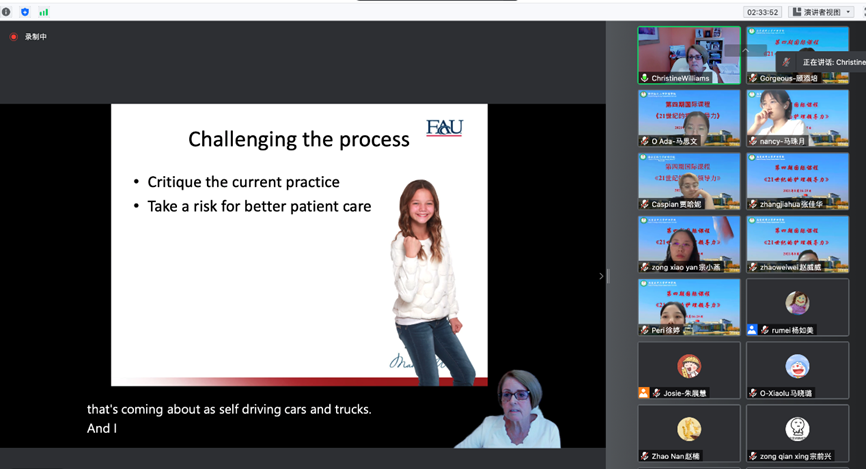Click the orange contact icon beside Josie
Image resolution: width=866 pixels, height=469 pixels.
(645, 393)
